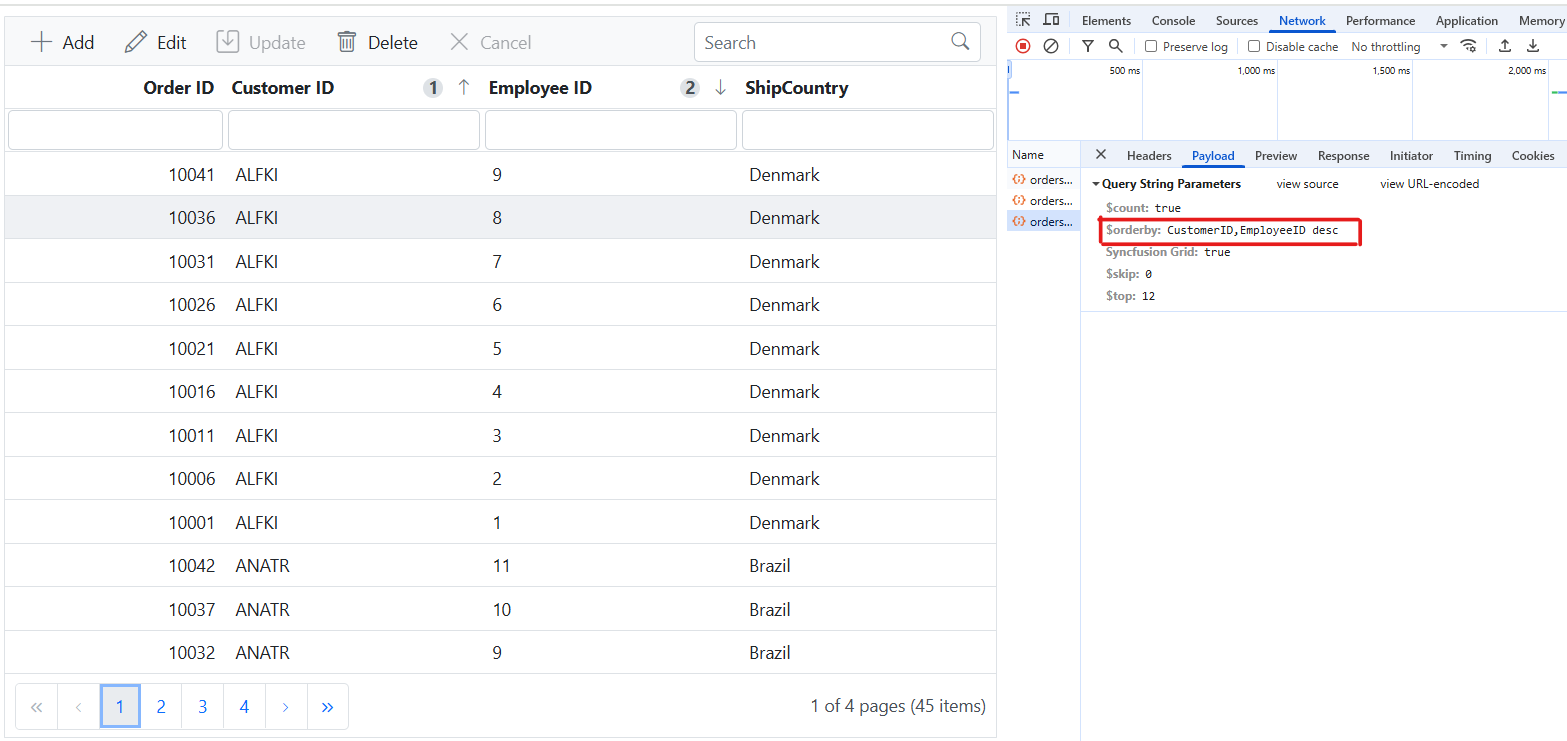This screenshot has width=1567, height=741.
Task: Select the inspect element cursor icon
Action: tap(1023, 19)
